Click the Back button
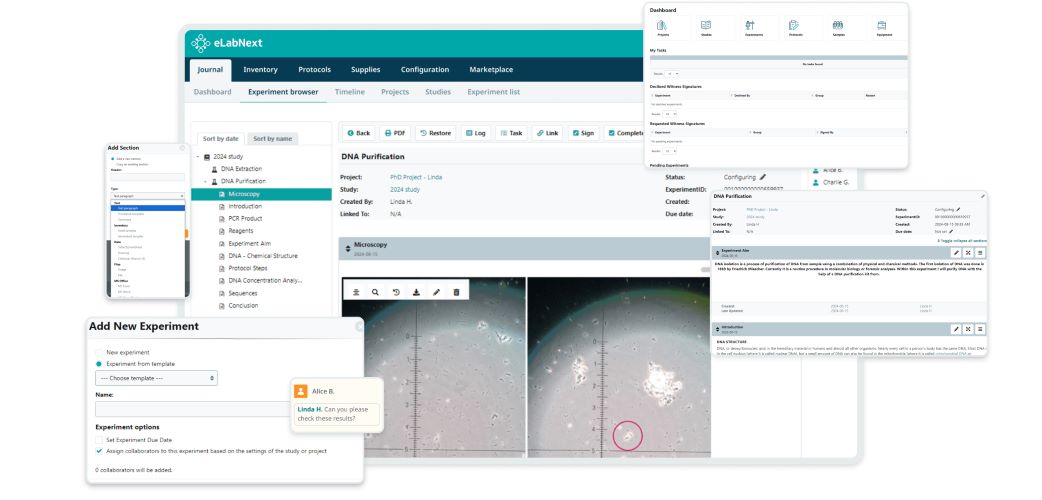 coord(359,133)
